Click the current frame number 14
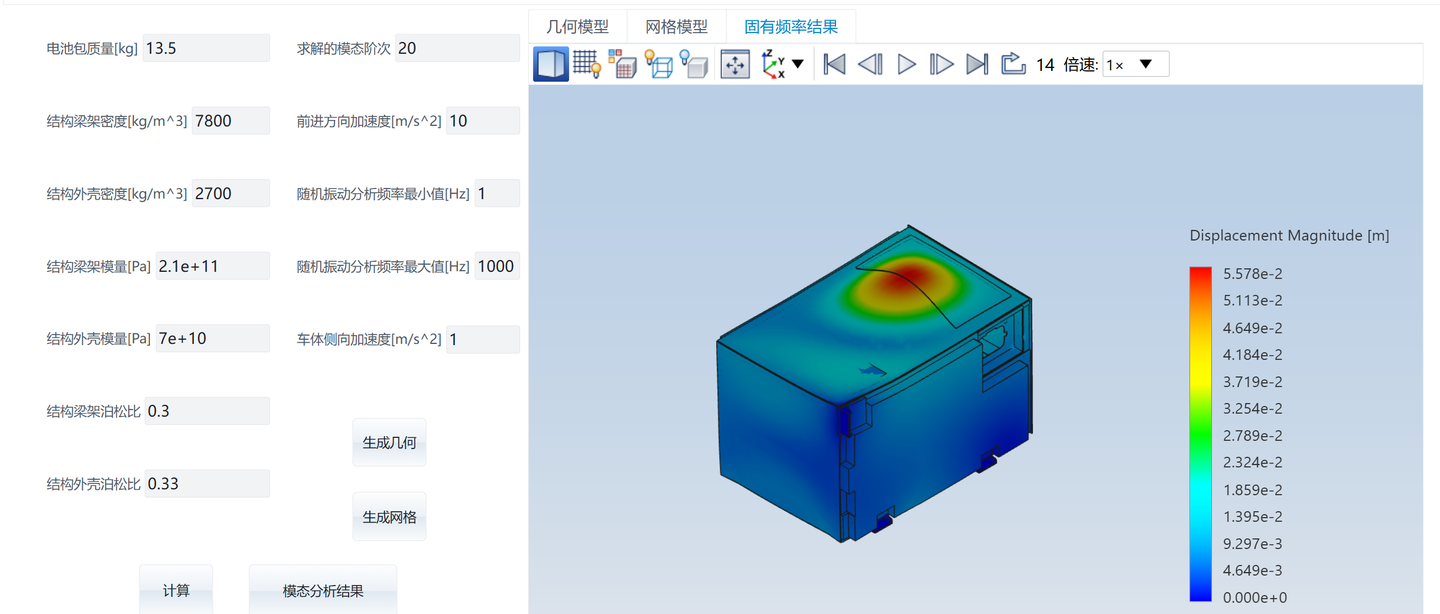 pyautogui.click(x=1045, y=64)
